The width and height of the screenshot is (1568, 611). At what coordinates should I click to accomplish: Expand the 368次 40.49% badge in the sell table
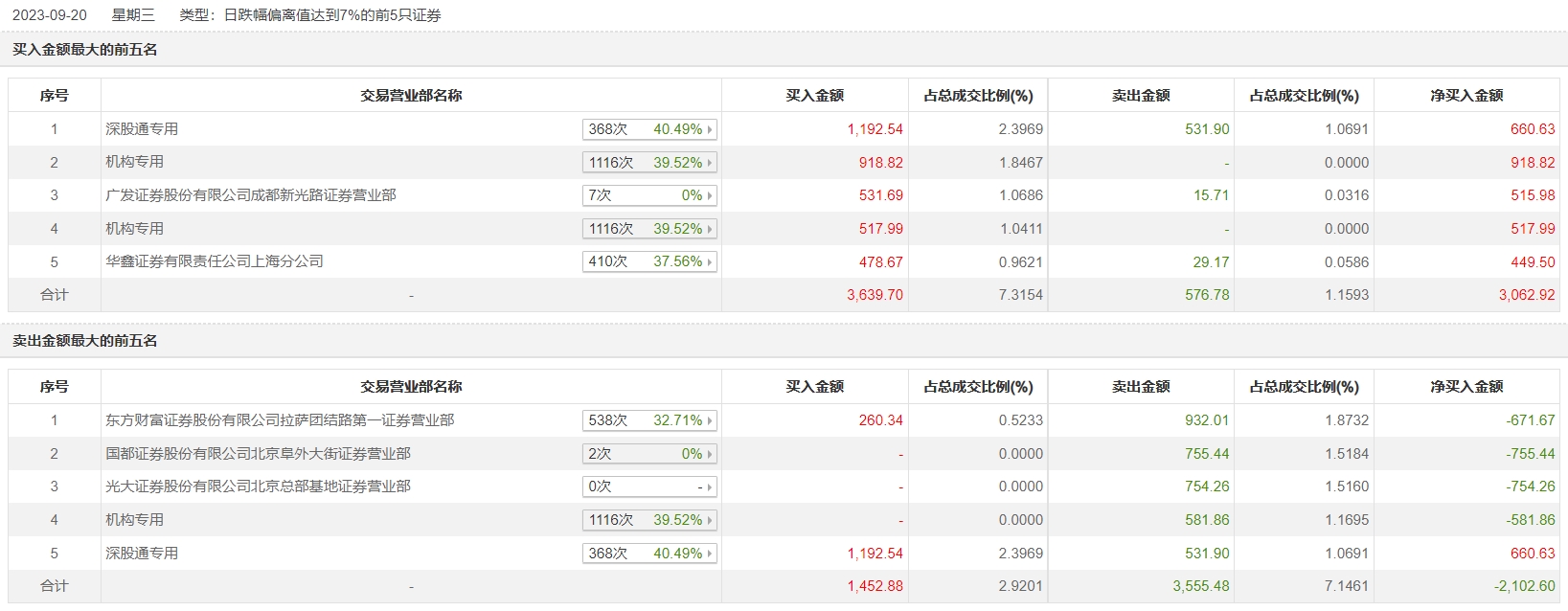pyautogui.click(x=649, y=554)
